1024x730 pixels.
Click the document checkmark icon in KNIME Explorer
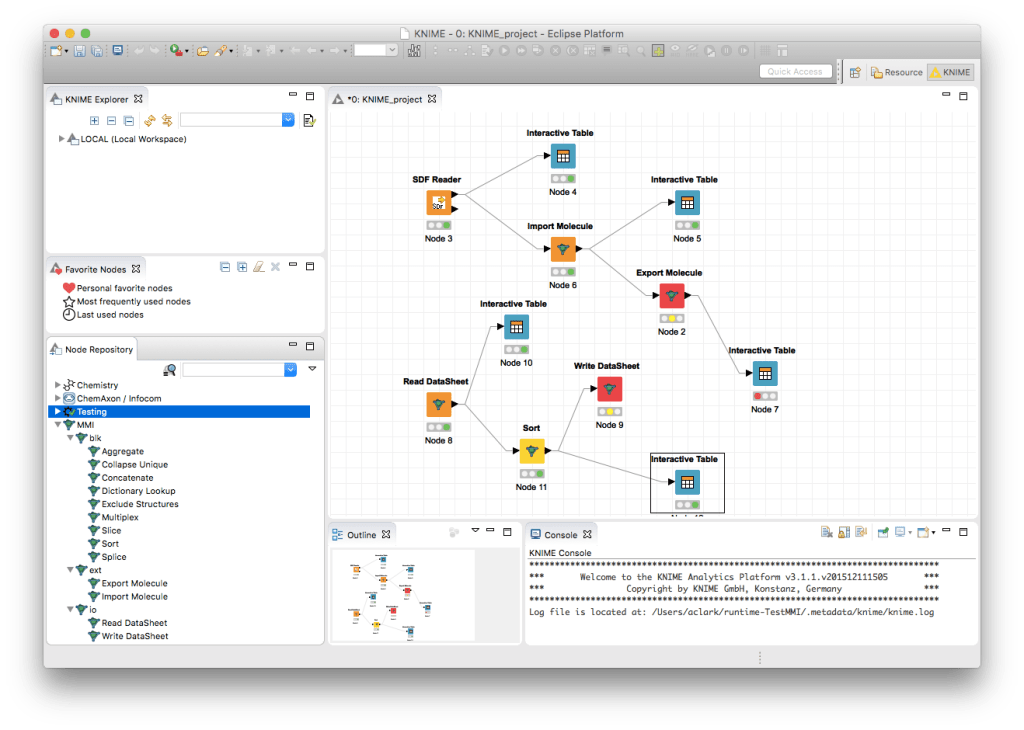click(x=309, y=120)
